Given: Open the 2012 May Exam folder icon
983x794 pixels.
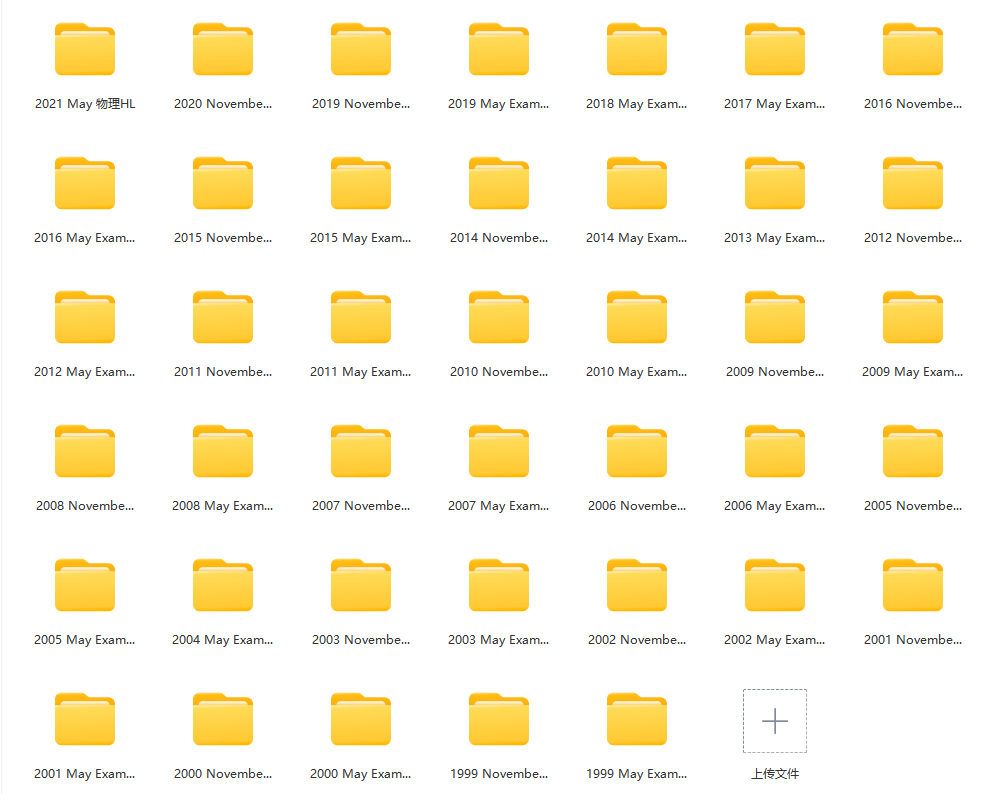Looking at the screenshot, I should tap(85, 317).
